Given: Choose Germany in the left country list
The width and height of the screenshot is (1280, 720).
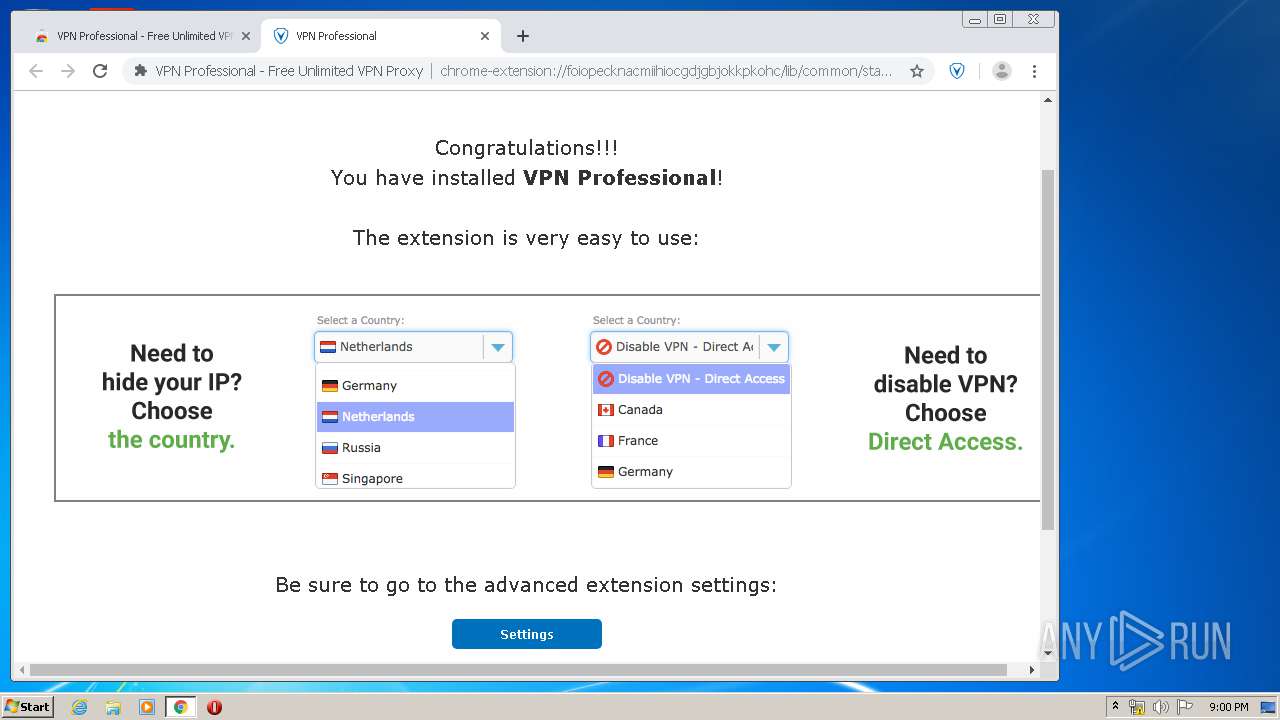Looking at the screenshot, I should coord(415,386).
